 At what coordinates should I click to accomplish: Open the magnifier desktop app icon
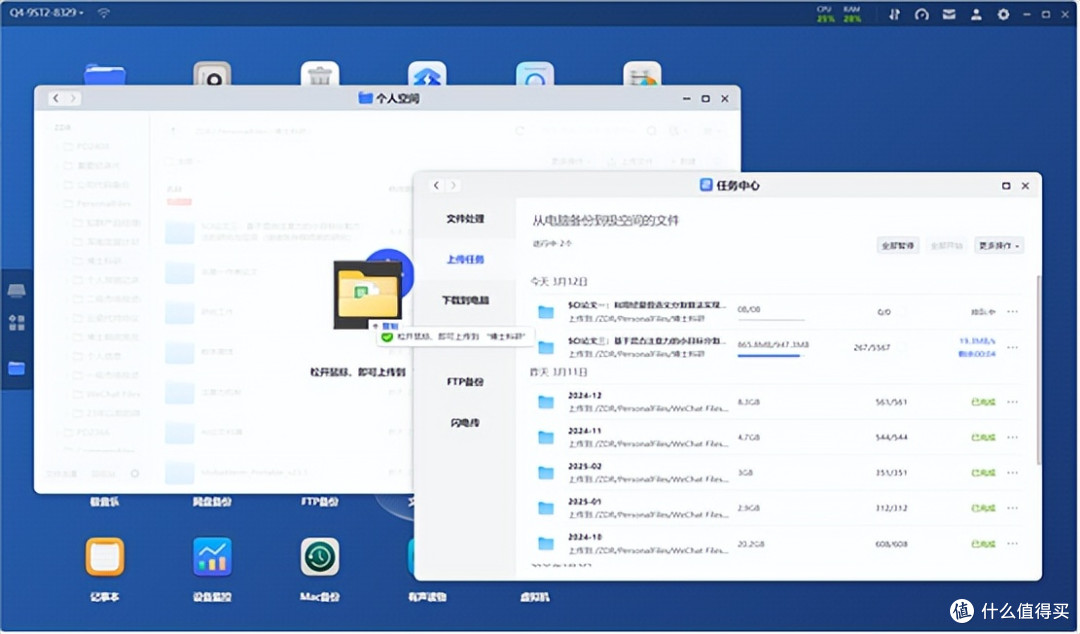[x=534, y=74]
